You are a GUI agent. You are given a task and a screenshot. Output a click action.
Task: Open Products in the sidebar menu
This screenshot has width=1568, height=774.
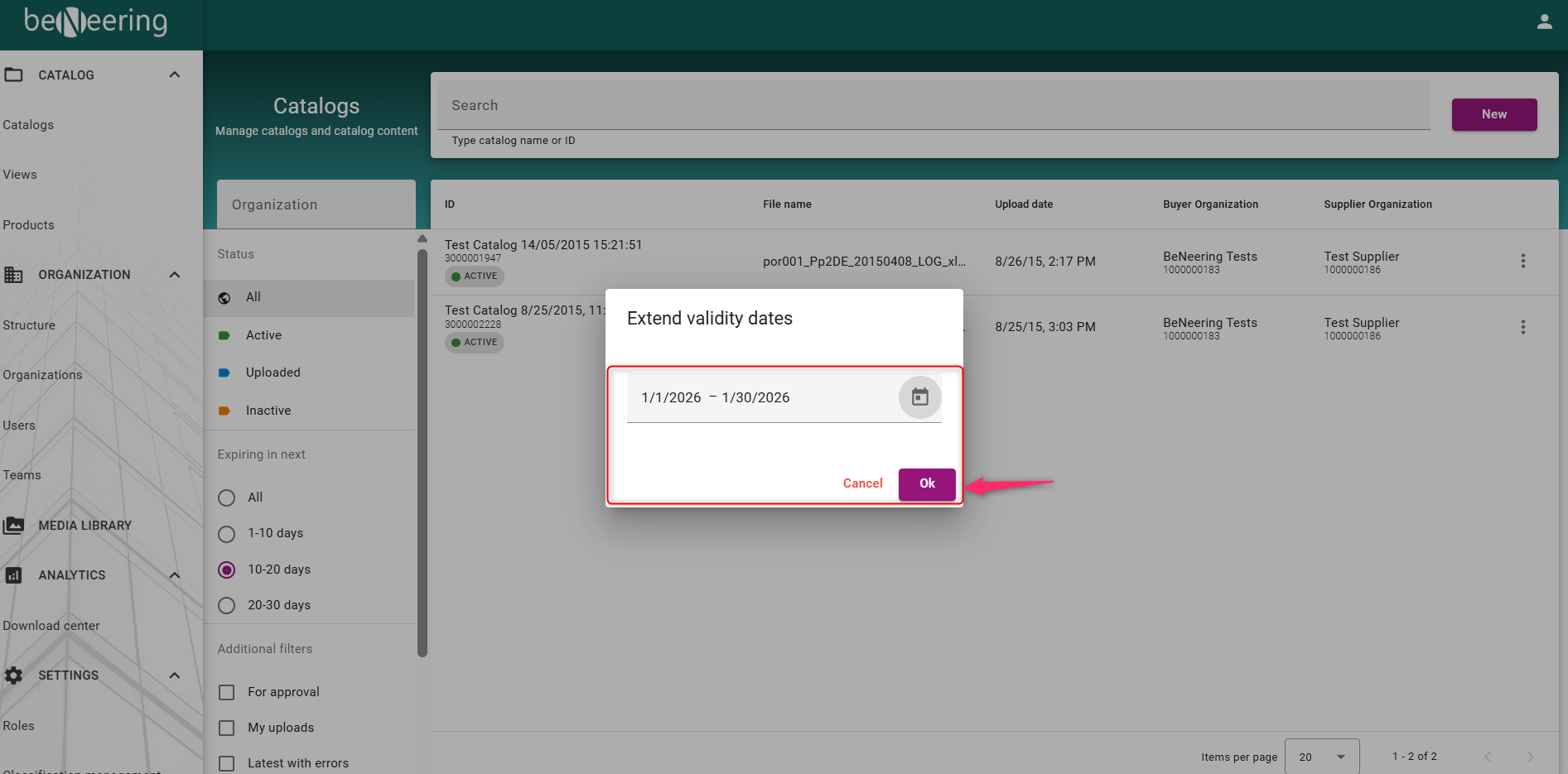pyautogui.click(x=29, y=225)
